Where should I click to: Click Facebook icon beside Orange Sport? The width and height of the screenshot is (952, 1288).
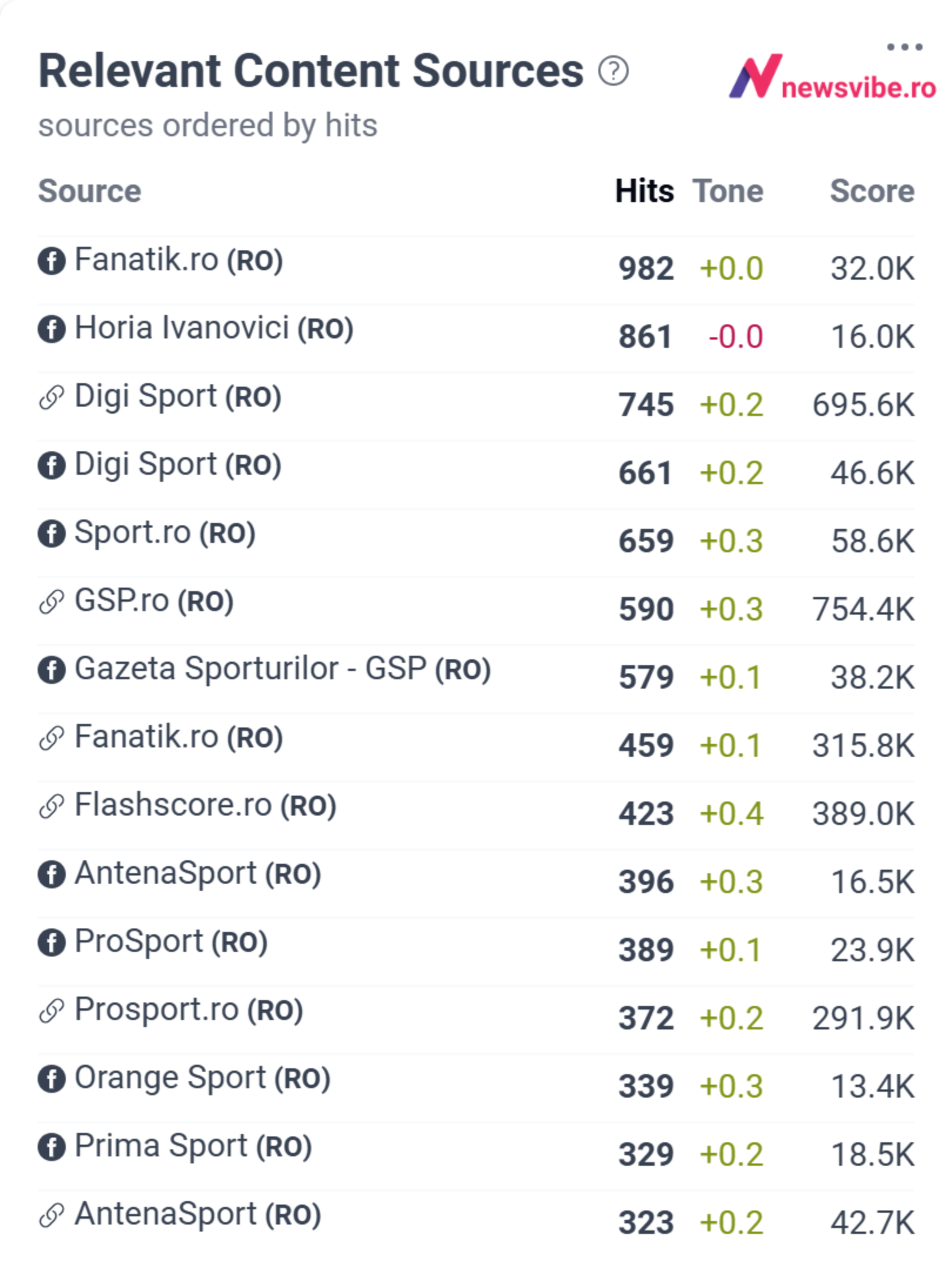[52, 1079]
